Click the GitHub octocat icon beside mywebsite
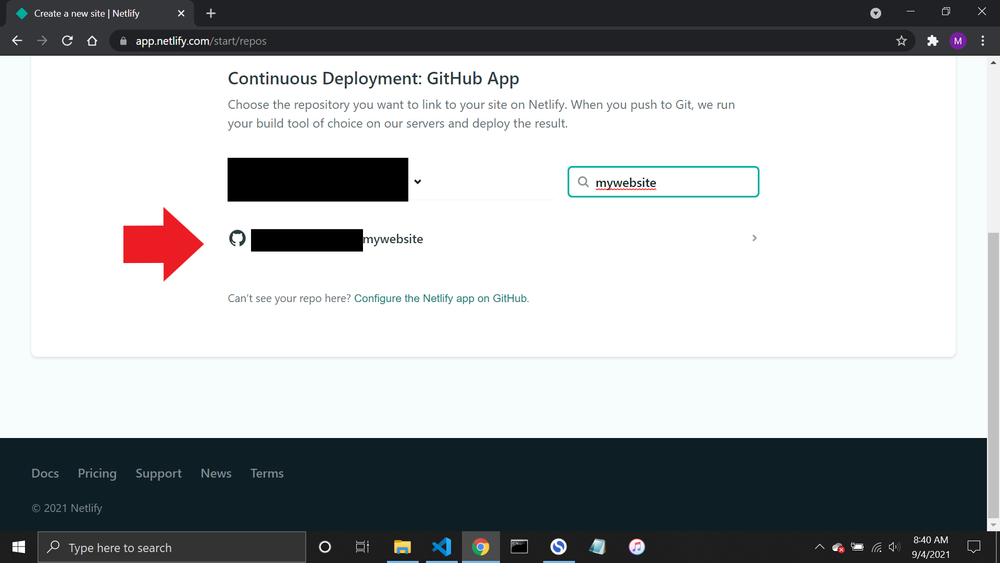This screenshot has height=563, width=1000. coord(237,238)
